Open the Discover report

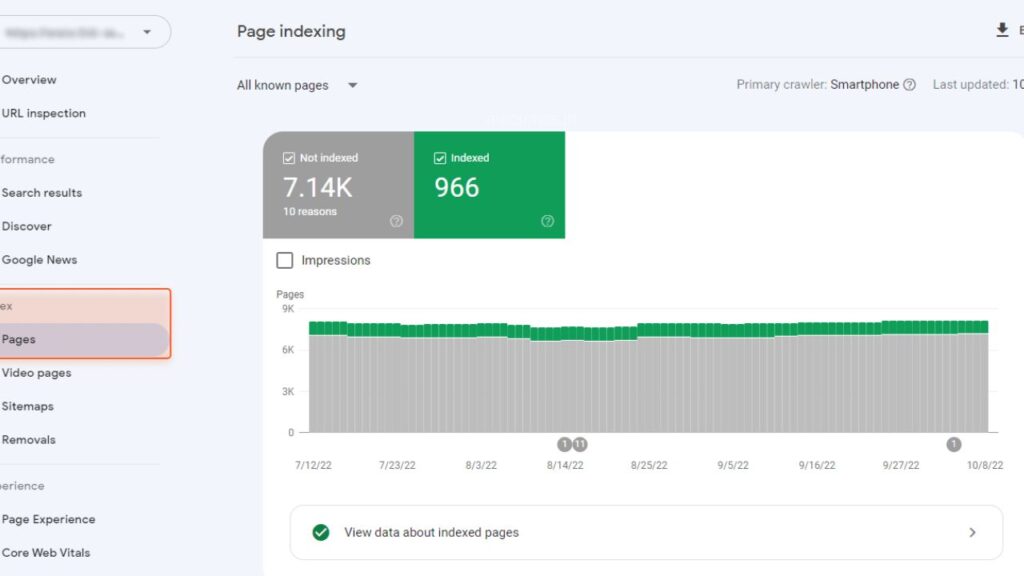[26, 226]
